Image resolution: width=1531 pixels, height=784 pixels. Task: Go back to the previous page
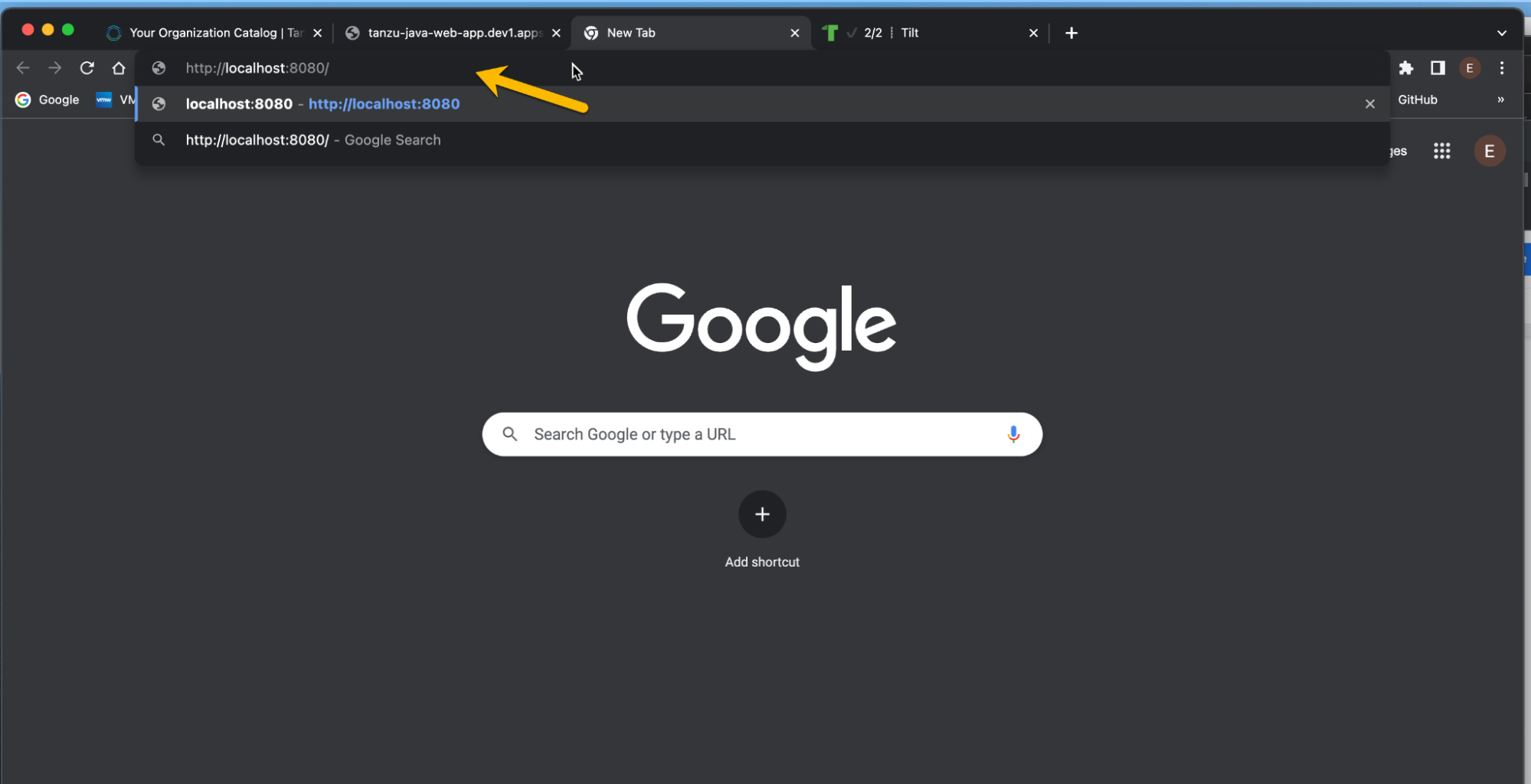click(x=23, y=68)
